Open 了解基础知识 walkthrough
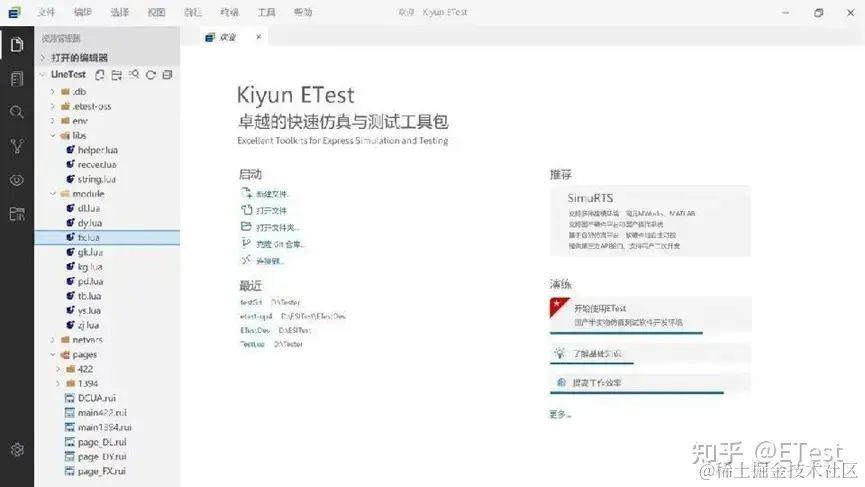This screenshot has width=865, height=487. 650,354
